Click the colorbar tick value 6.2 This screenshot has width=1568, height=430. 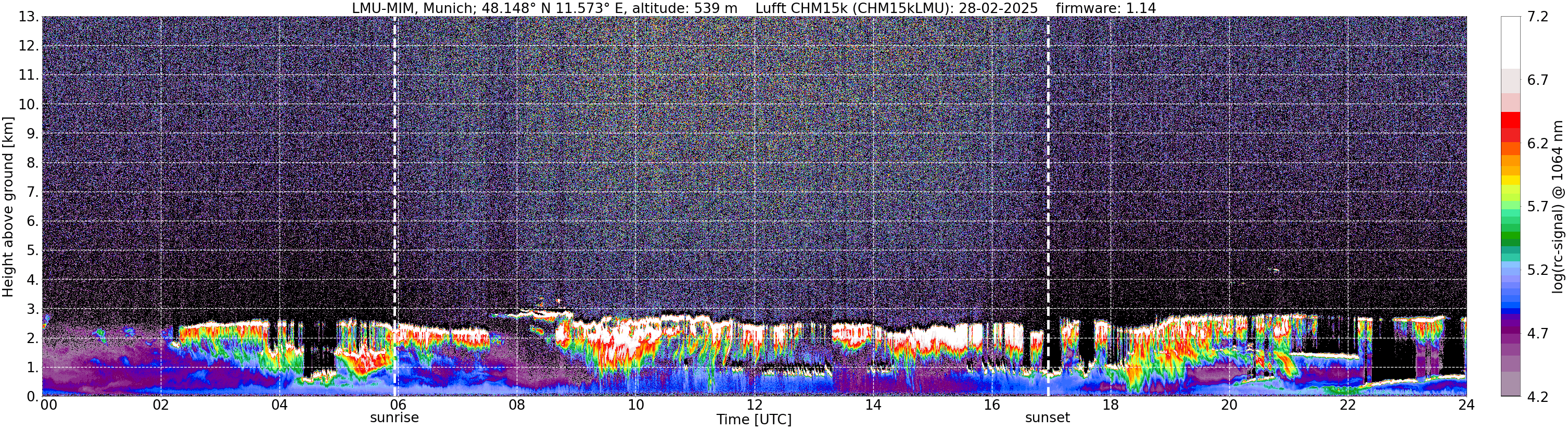[x=1538, y=144]
